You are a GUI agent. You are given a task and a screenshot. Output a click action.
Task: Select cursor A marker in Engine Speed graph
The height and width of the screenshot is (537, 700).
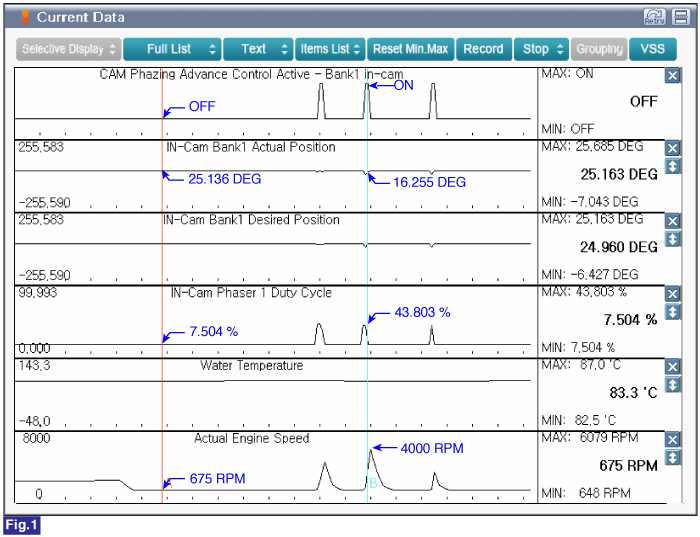[x=168, y=483]
